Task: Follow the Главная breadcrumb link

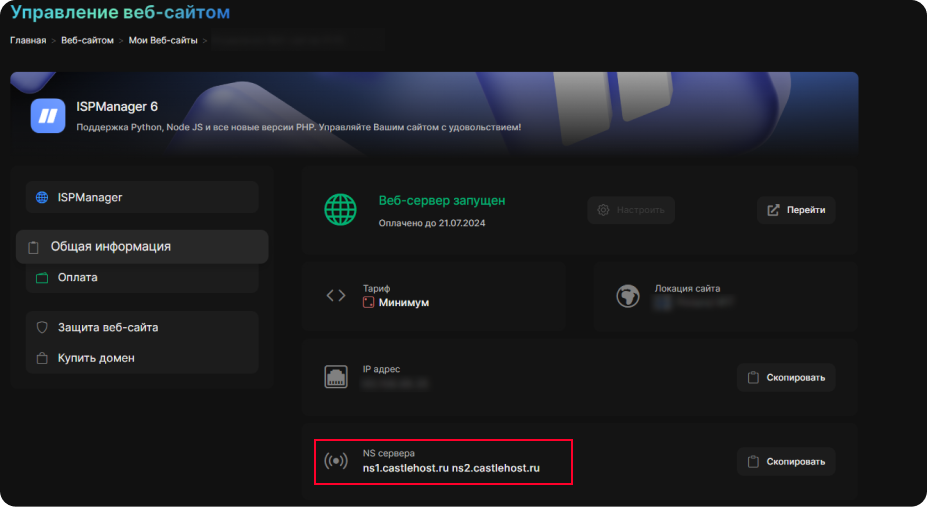Action: (28, 40)
